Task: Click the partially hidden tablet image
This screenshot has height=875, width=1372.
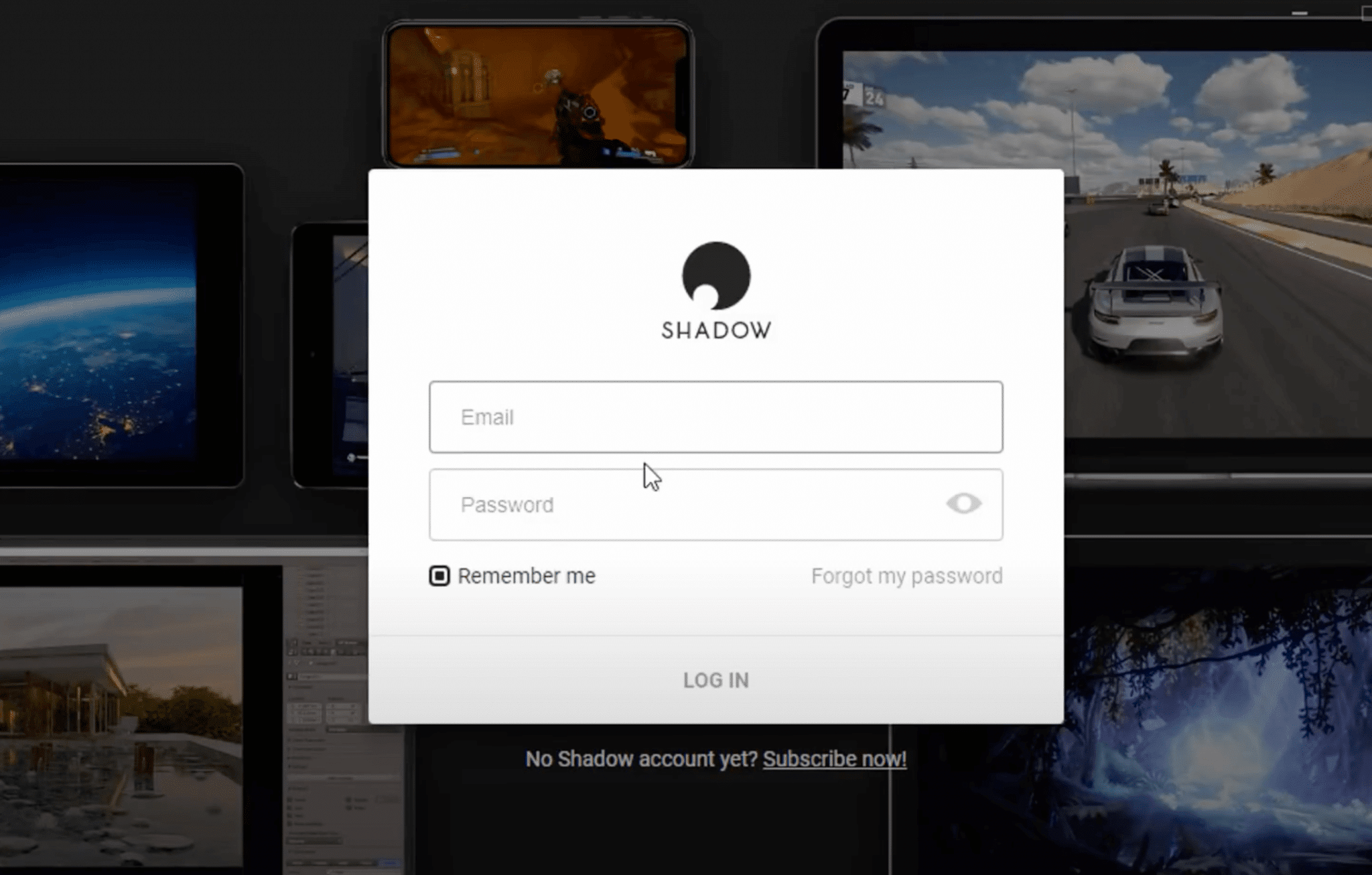Action: (x=330, y=355)
